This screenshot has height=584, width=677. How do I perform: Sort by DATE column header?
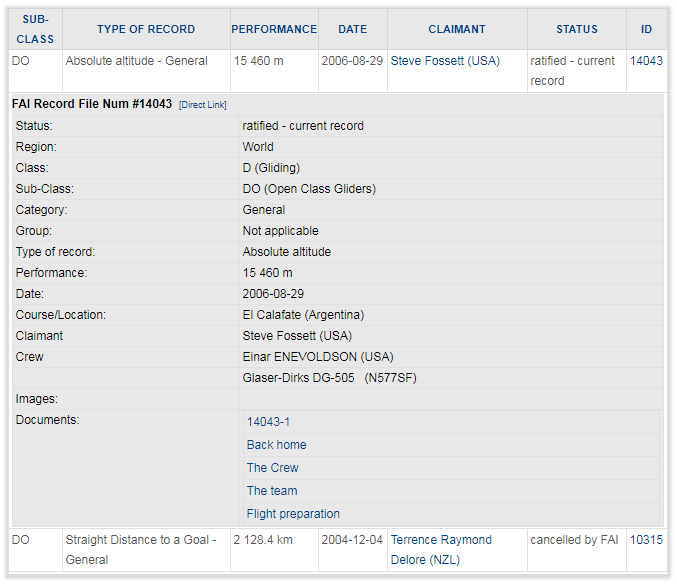(353, 29)
